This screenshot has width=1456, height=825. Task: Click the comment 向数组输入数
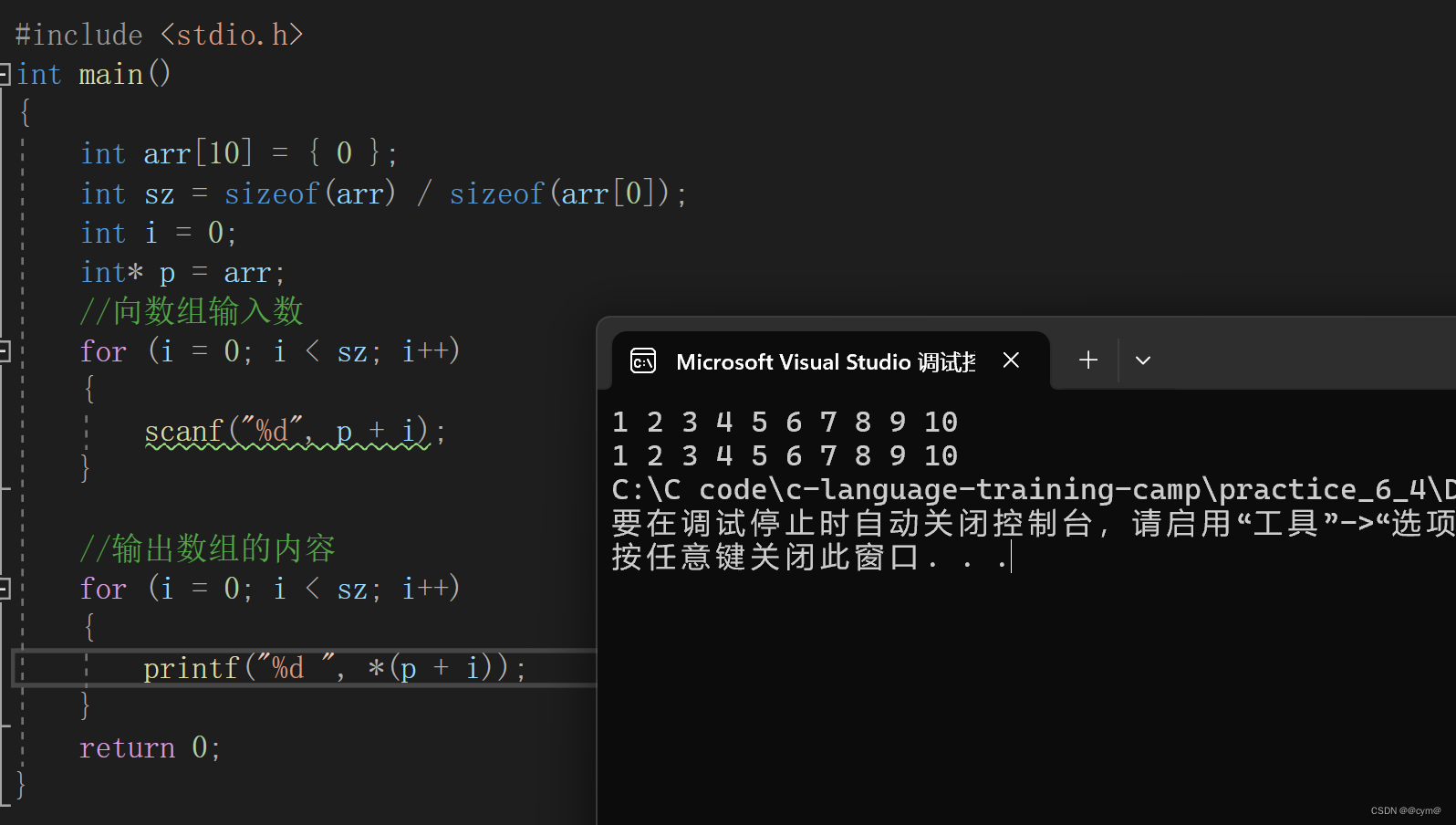click(x=192, y=311)
